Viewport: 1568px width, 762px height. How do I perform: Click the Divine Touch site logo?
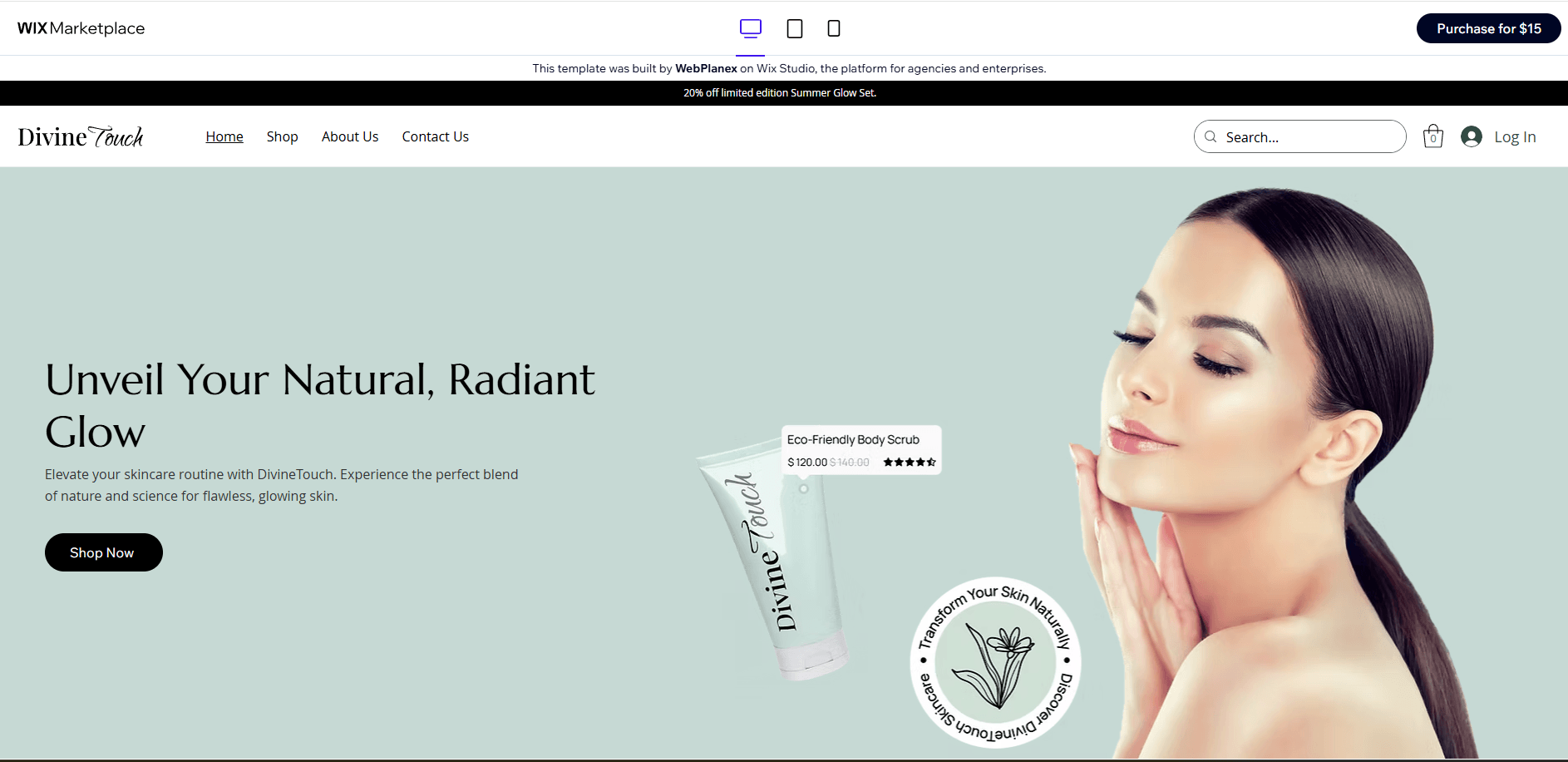click(81, 136)
